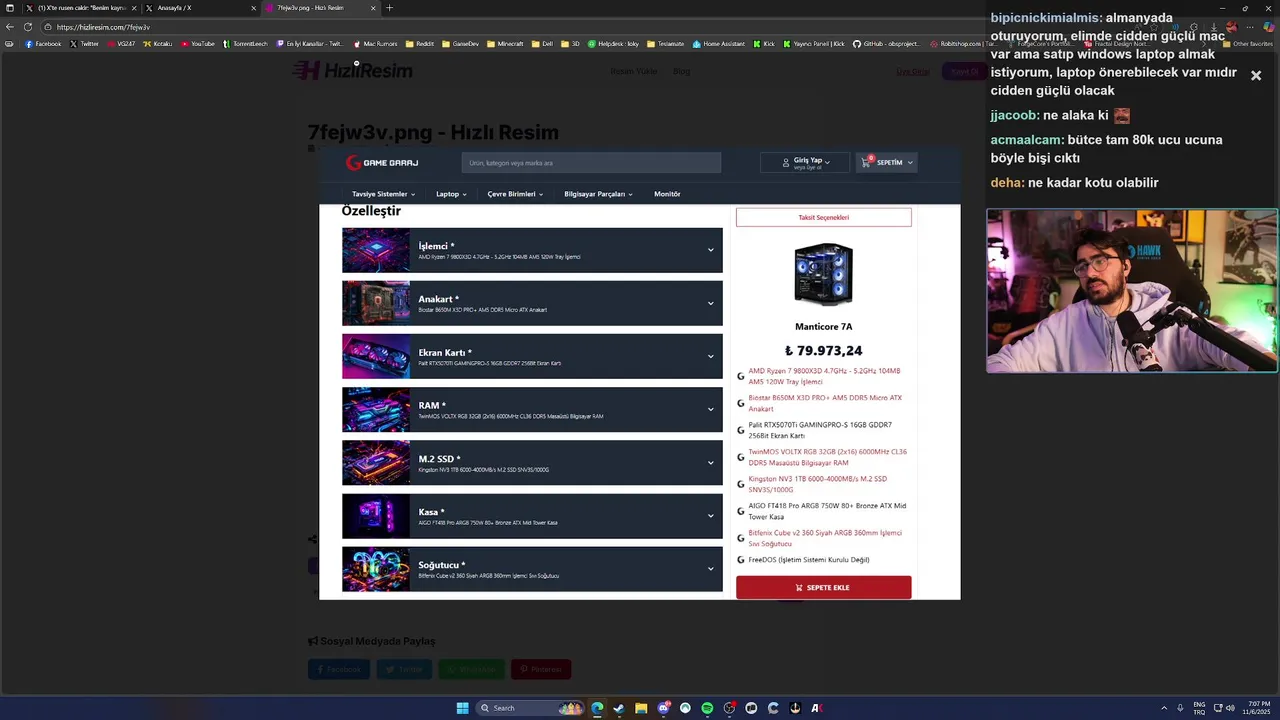Open the Kotaku bookmark
The image size is (1280, 720).
(x=158, y=44)
